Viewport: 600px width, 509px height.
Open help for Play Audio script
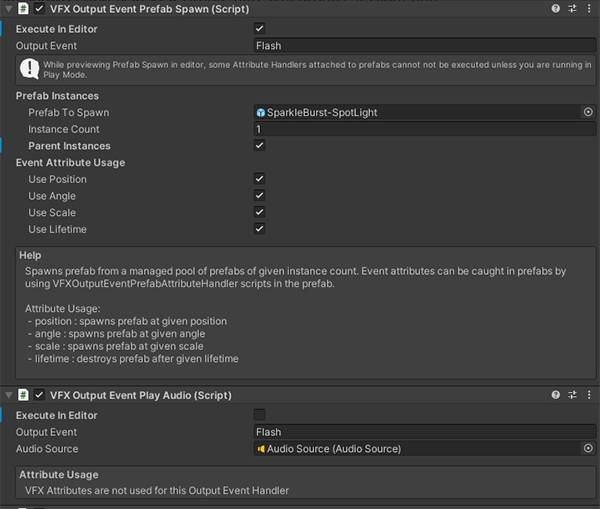tap(555, 395)
